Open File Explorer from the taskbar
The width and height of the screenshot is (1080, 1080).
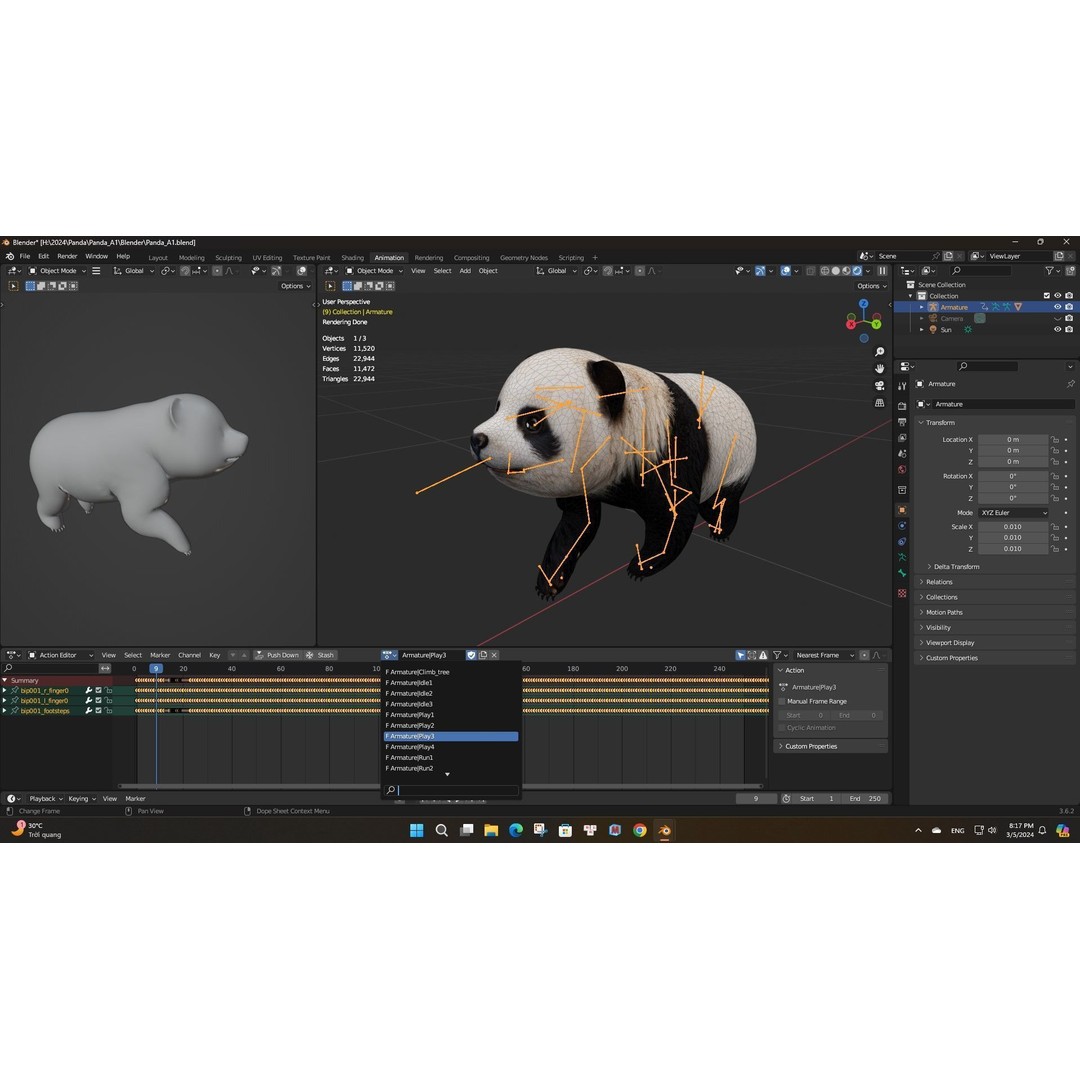pos(491,830)
